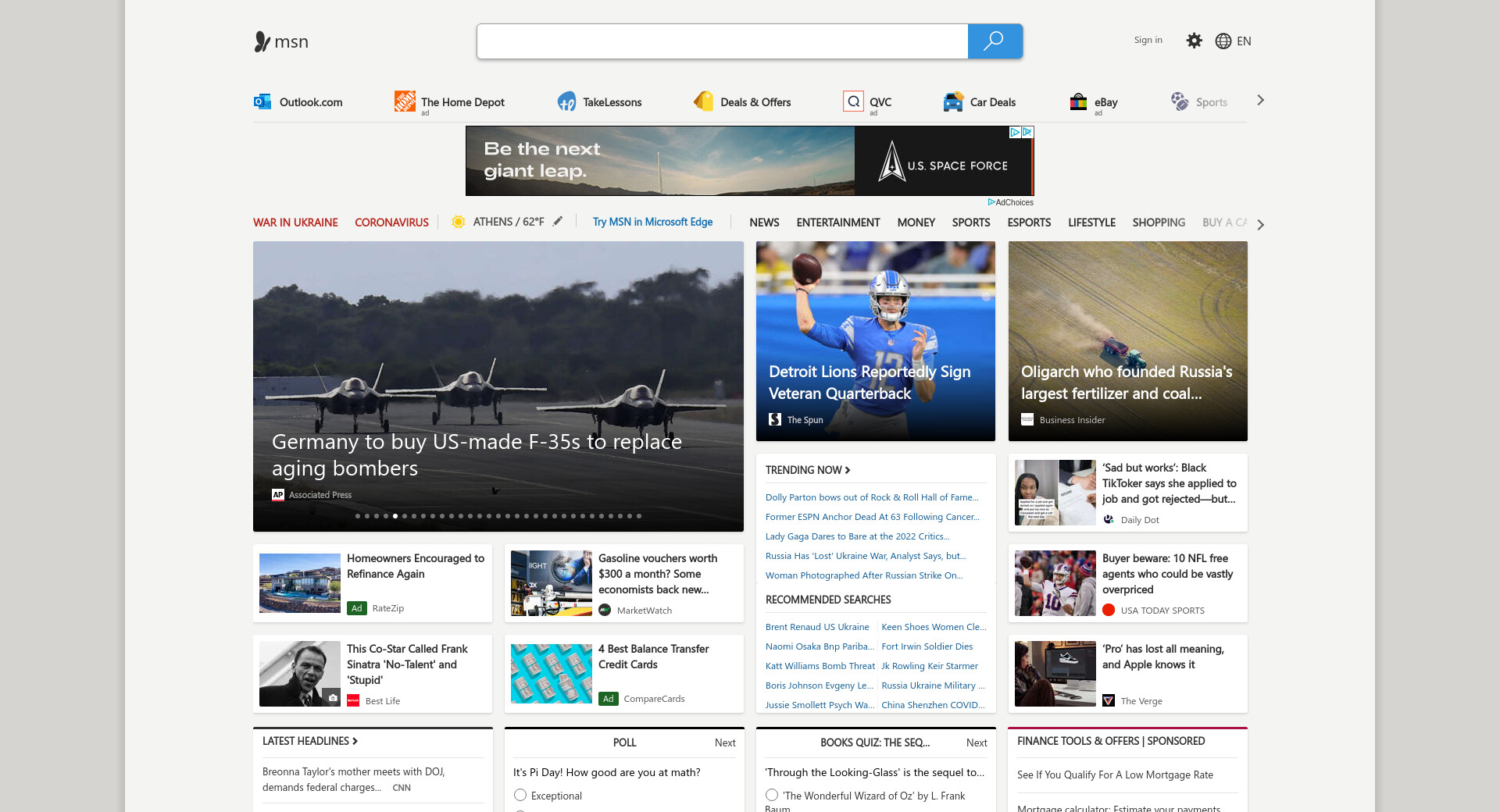Open the Entertainment tab
Viewport: 1500px width, 812px height.
837,223
